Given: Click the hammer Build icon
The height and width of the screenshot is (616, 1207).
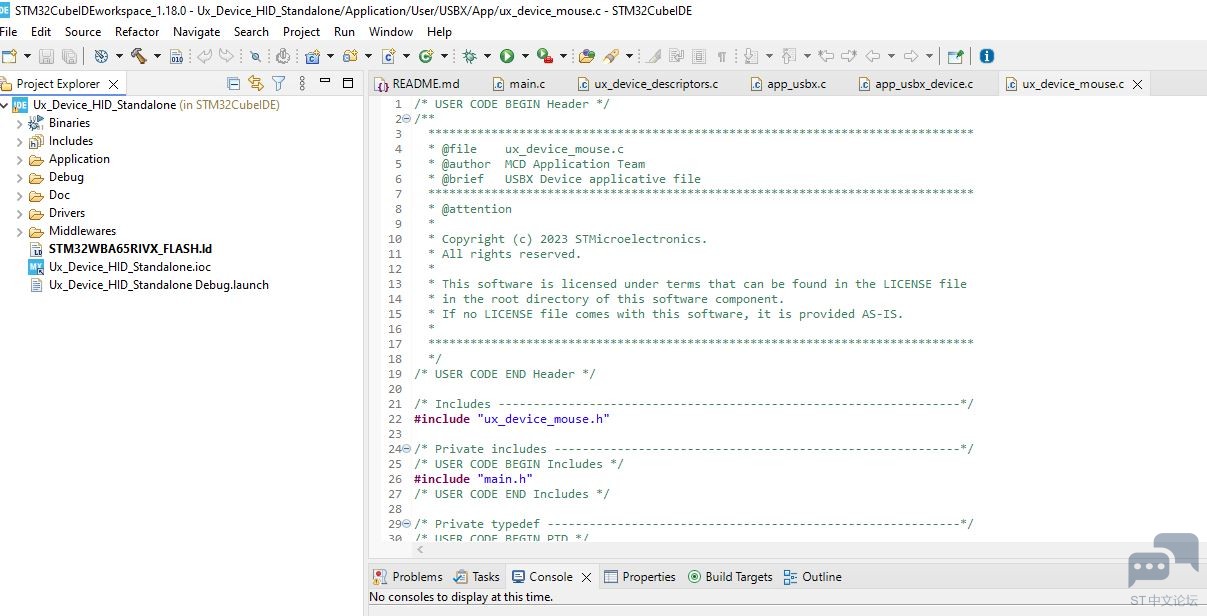Looking at the screenshot, I should click(139, 56).
